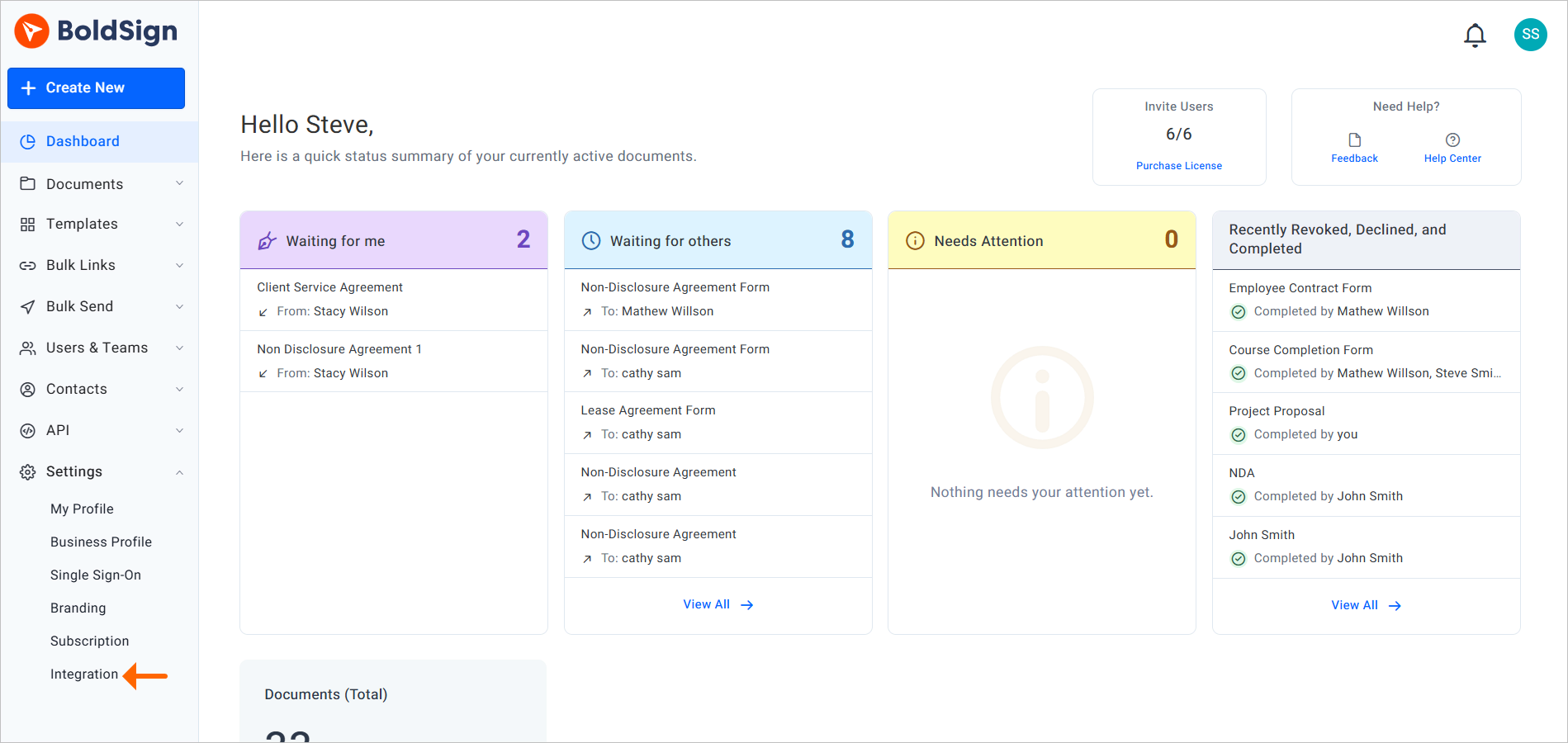This screenshot has height=743, width=1568.
Task: Click the Contacts person icon
Action: [x=28, y=389]
